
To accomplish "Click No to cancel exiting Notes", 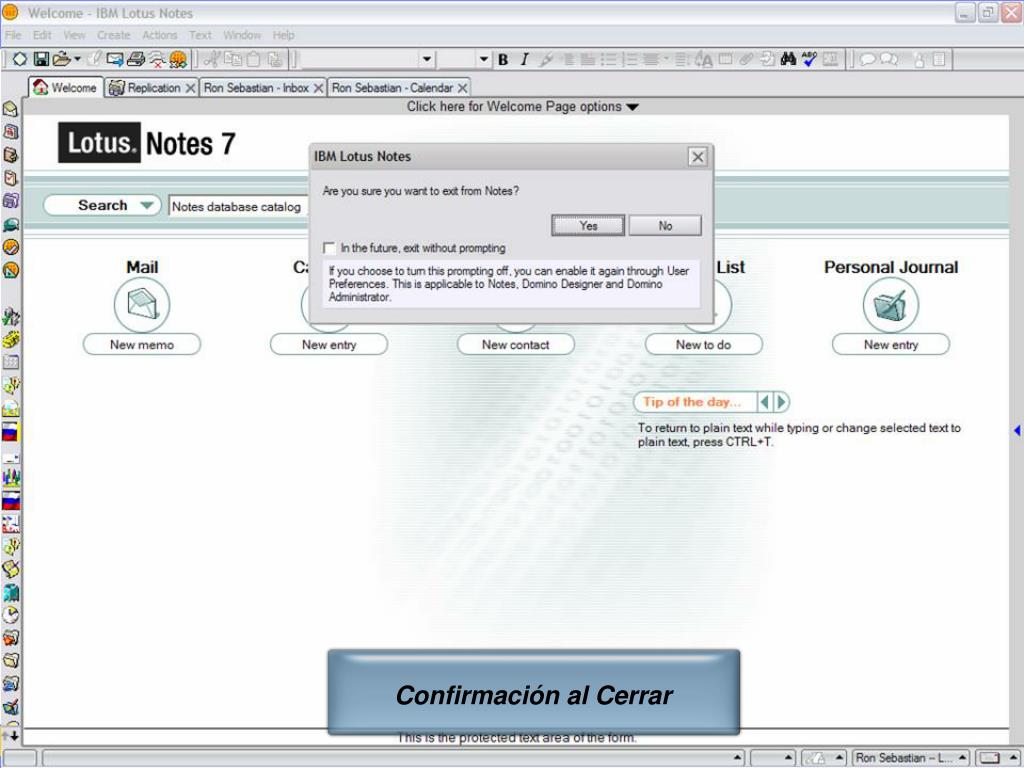I will click(665, 225).
